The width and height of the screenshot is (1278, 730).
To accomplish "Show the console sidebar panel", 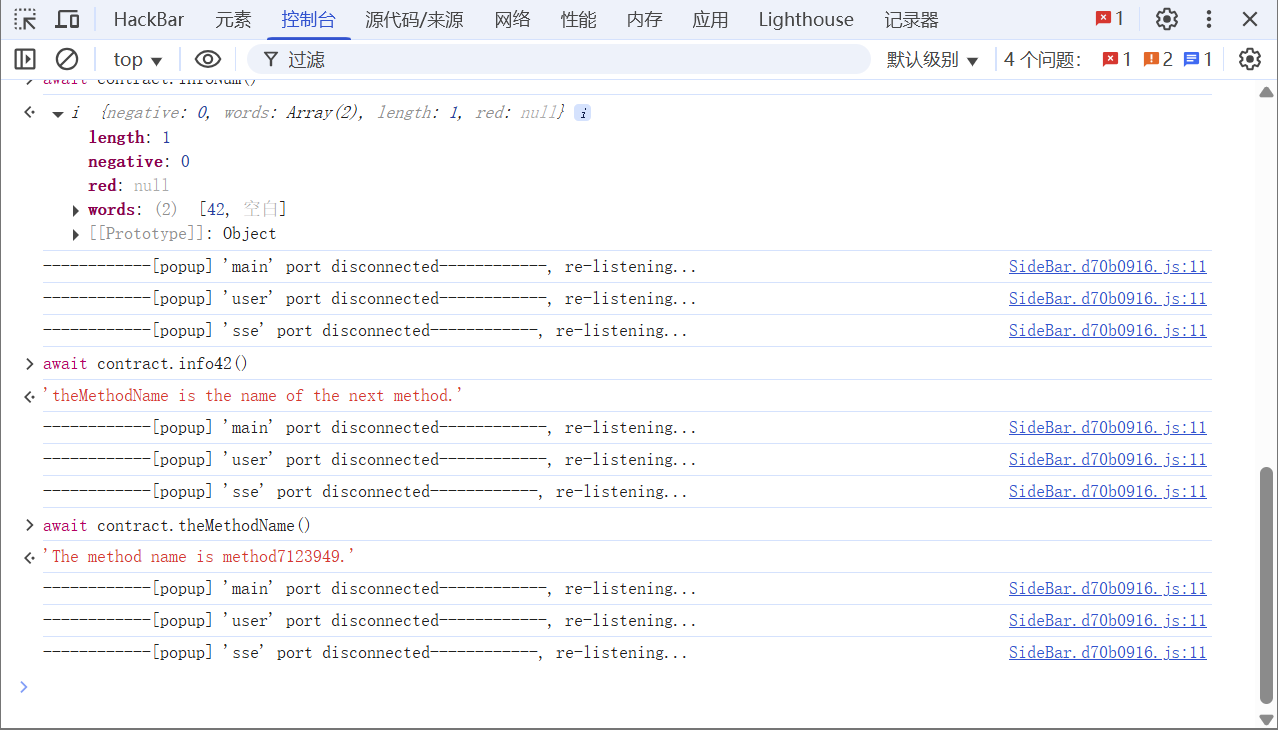I will pos(25,60).
